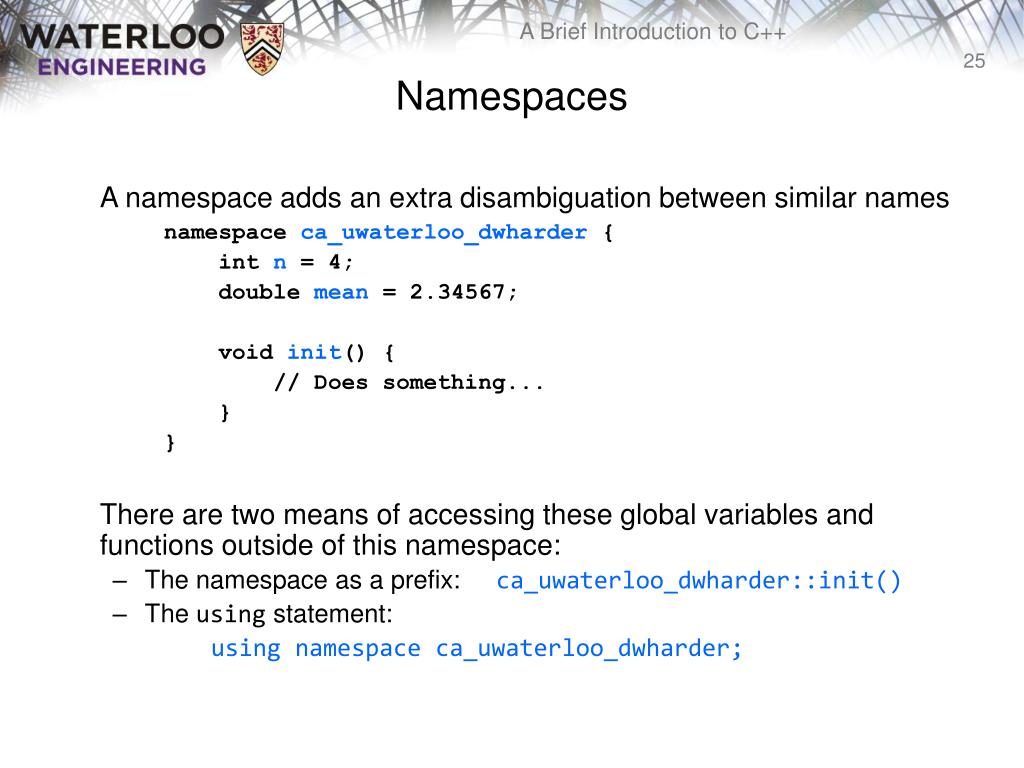Click the WATERLOO wordmark text
The height and width of the screenshot is (768, 1024).
coord(122,37)
